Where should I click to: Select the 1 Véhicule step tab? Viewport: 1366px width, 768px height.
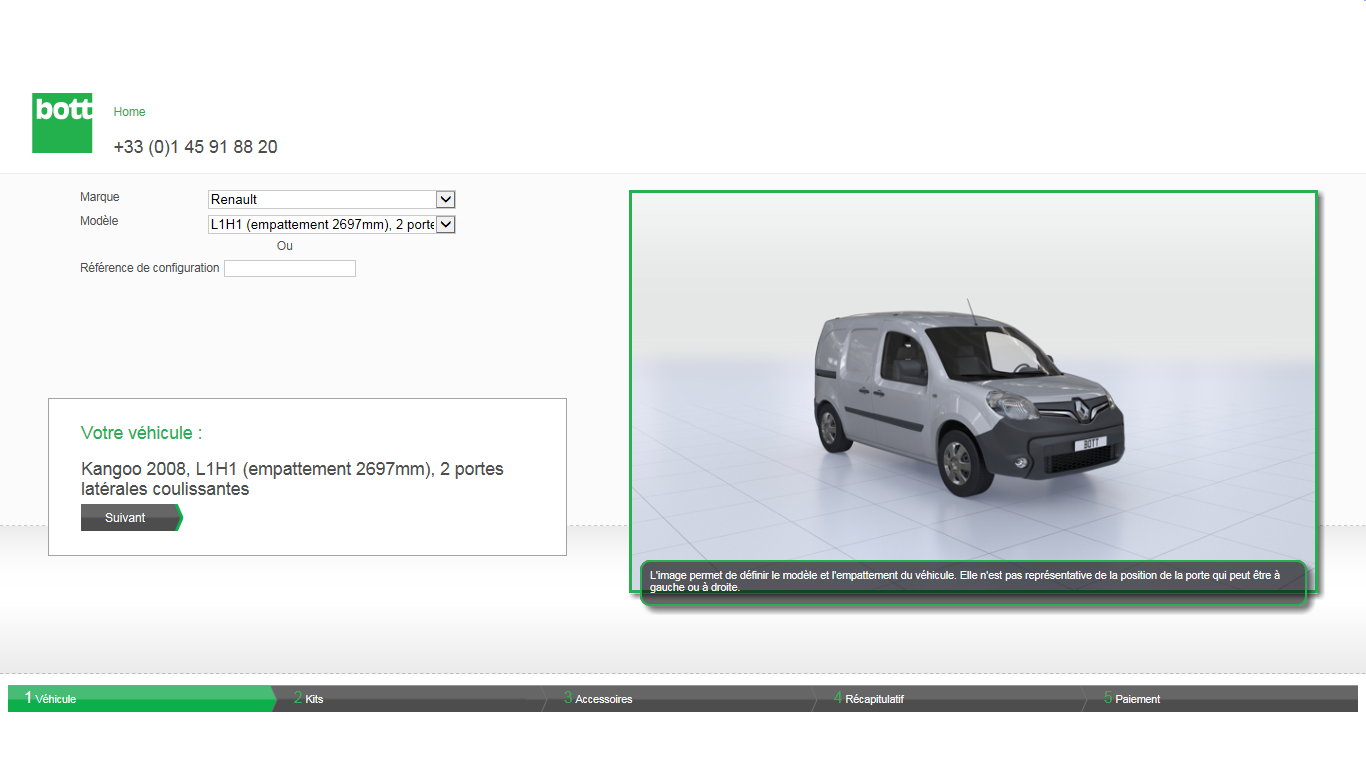pyautogui.click(x=141, y=698)
